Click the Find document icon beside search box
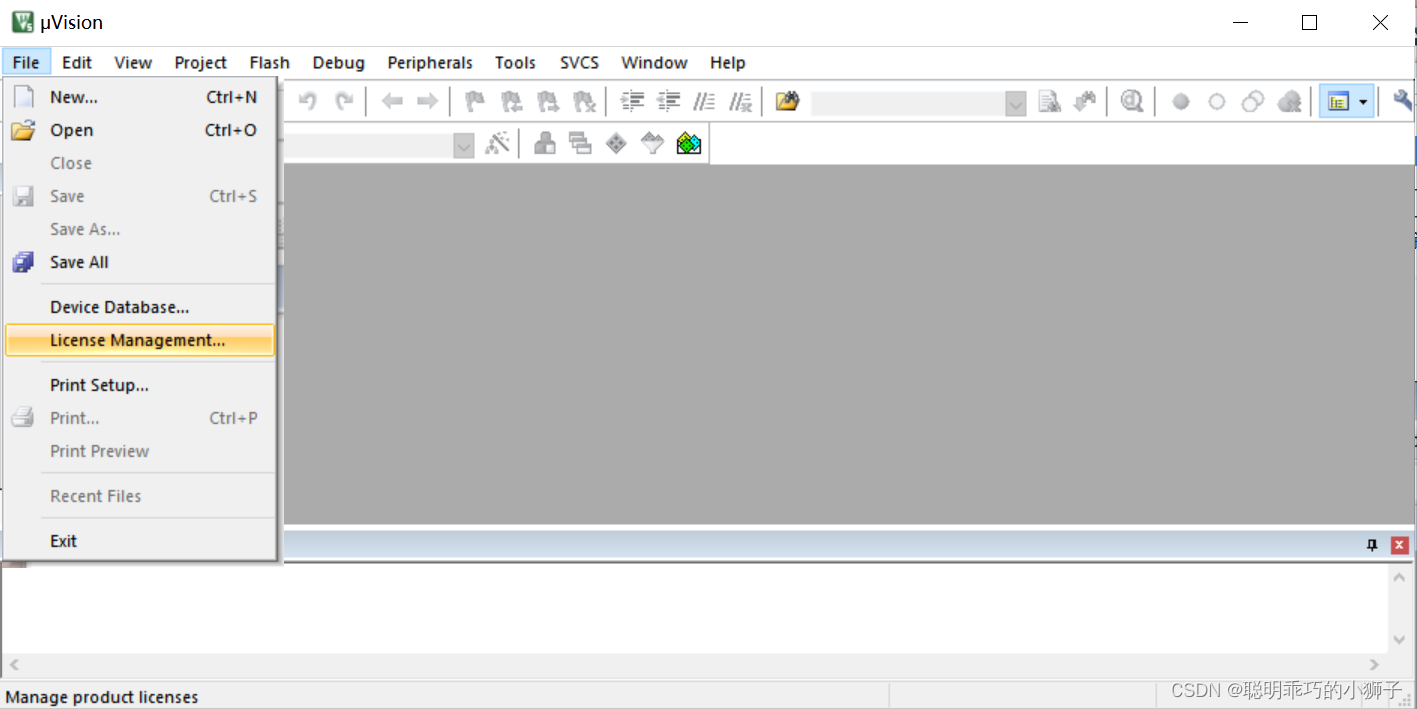The image size is (1417, 709). pos(1049,101)
